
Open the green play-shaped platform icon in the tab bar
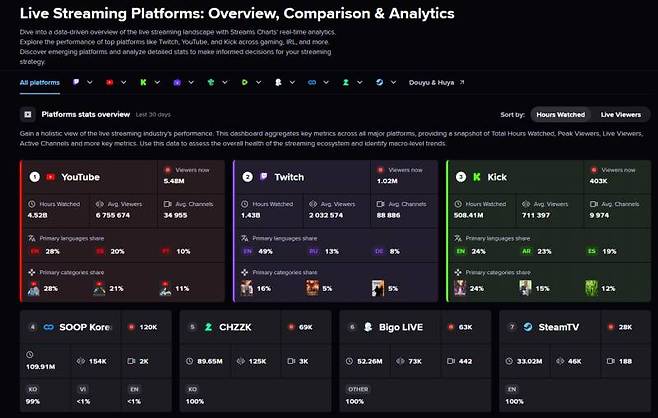244,82
